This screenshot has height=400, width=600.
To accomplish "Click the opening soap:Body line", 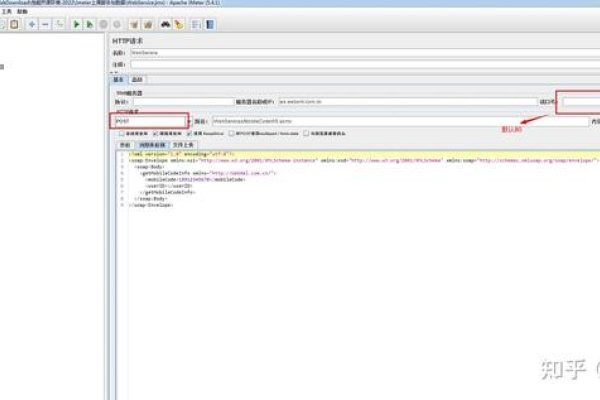I will click(150, 167).
